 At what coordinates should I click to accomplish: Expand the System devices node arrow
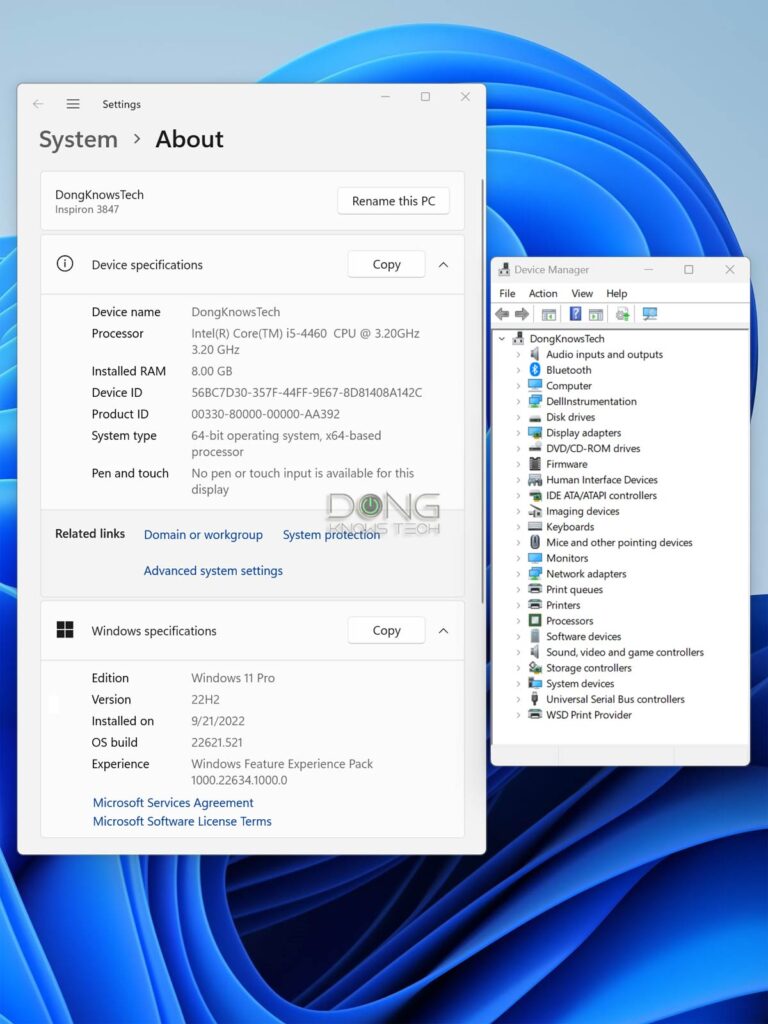[x=518, y=683]
